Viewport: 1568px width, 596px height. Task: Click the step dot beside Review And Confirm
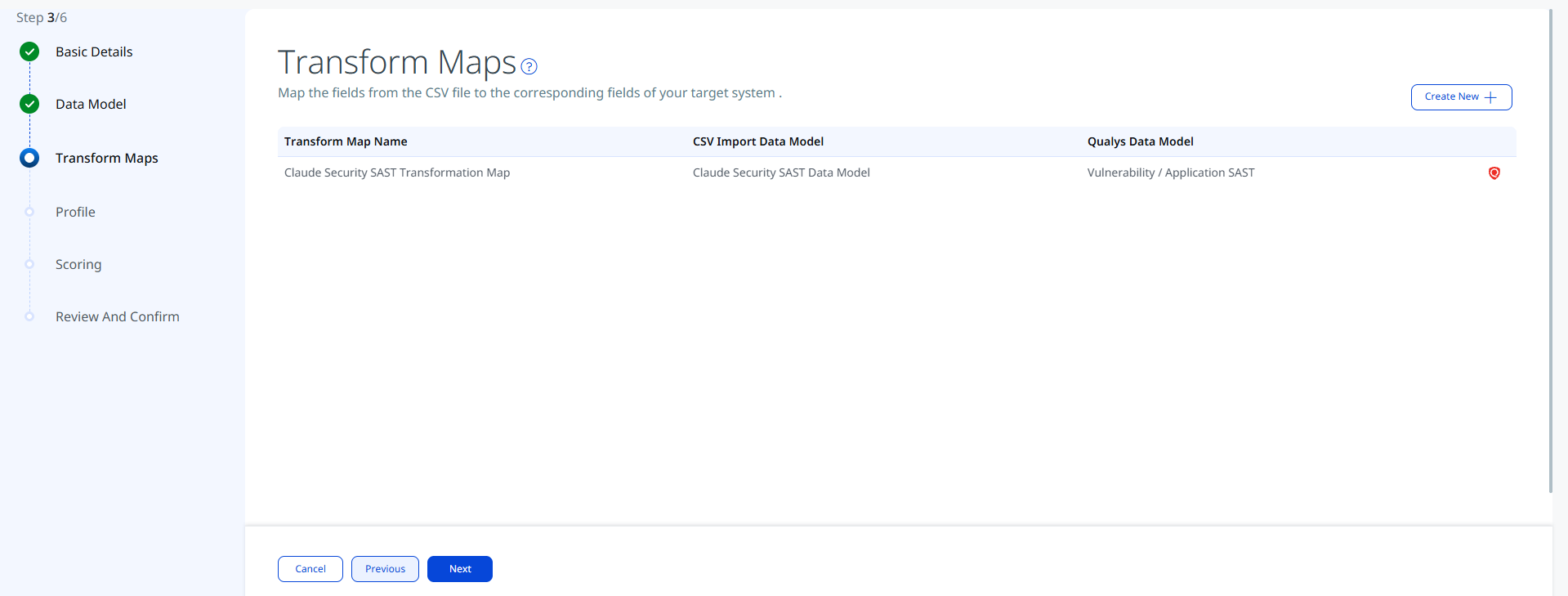(x=29, y=316)
